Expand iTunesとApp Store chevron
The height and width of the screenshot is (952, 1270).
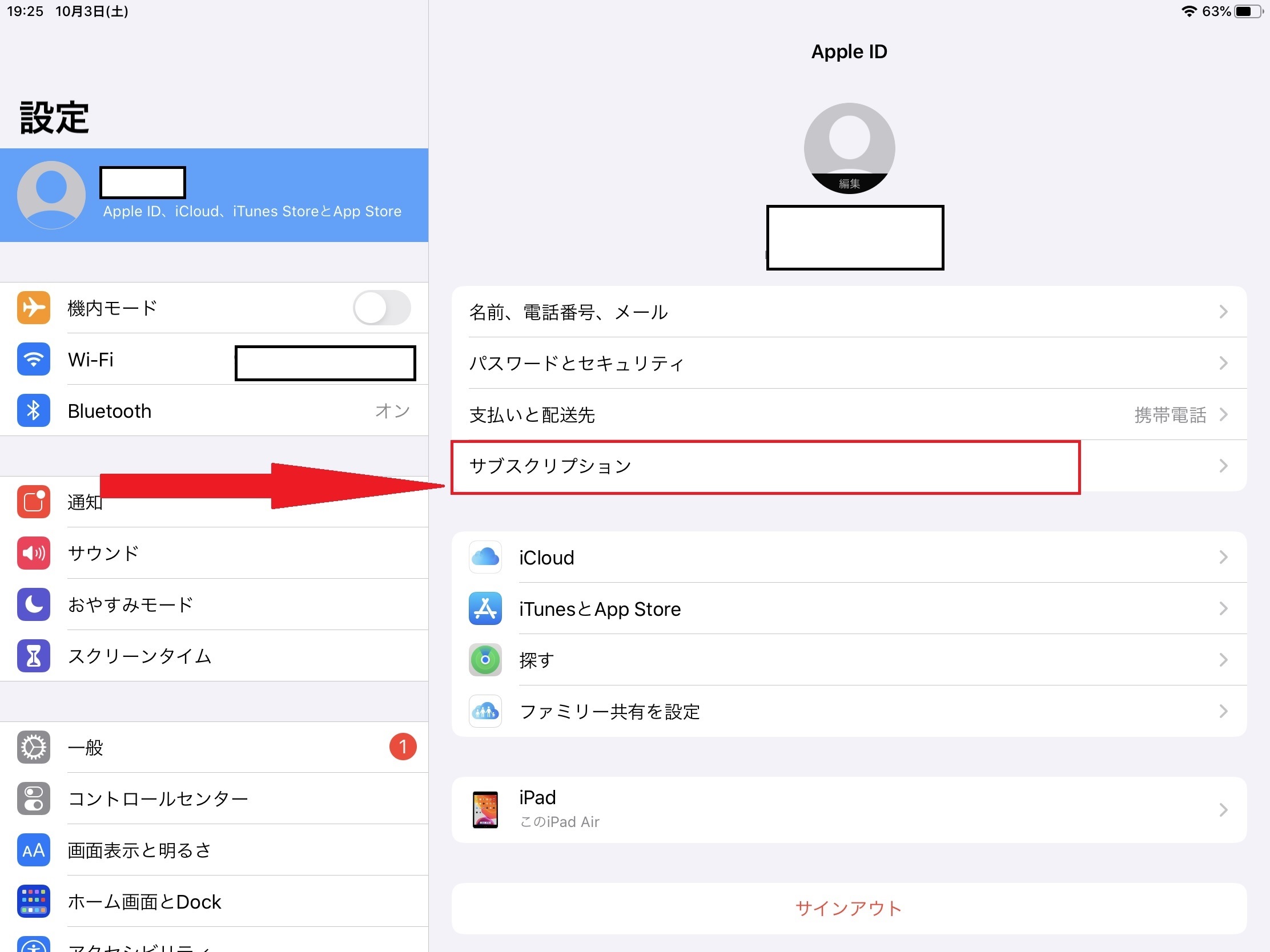[x=1223, y=608]
